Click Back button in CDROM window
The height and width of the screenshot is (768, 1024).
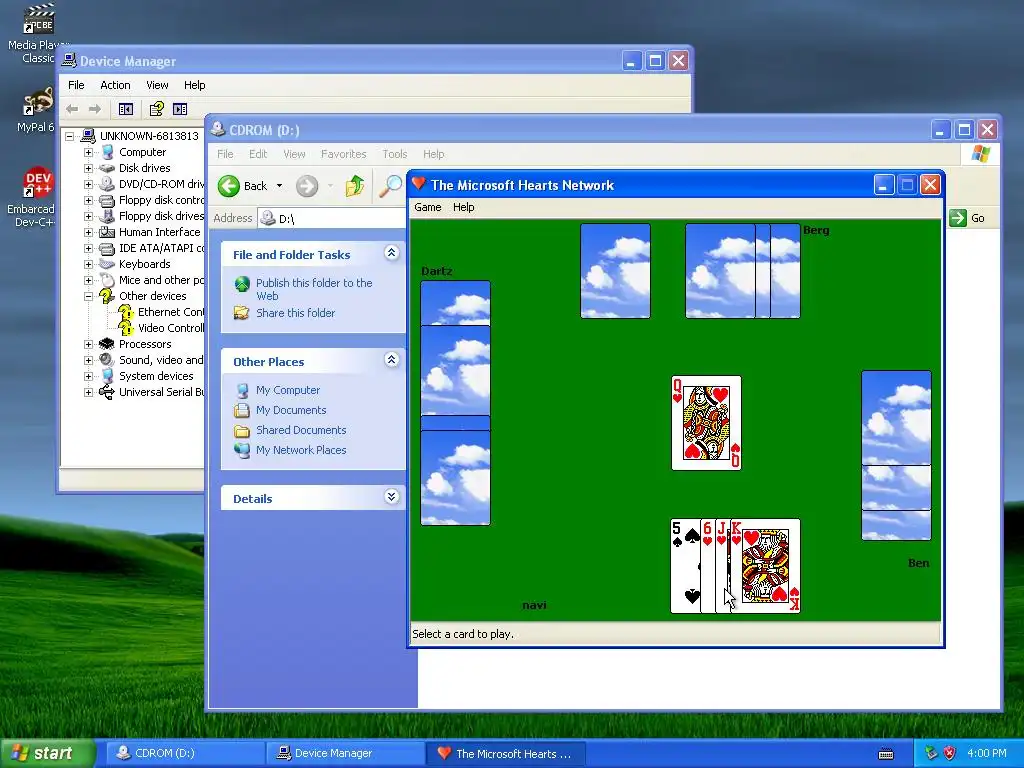coord(242,186)
